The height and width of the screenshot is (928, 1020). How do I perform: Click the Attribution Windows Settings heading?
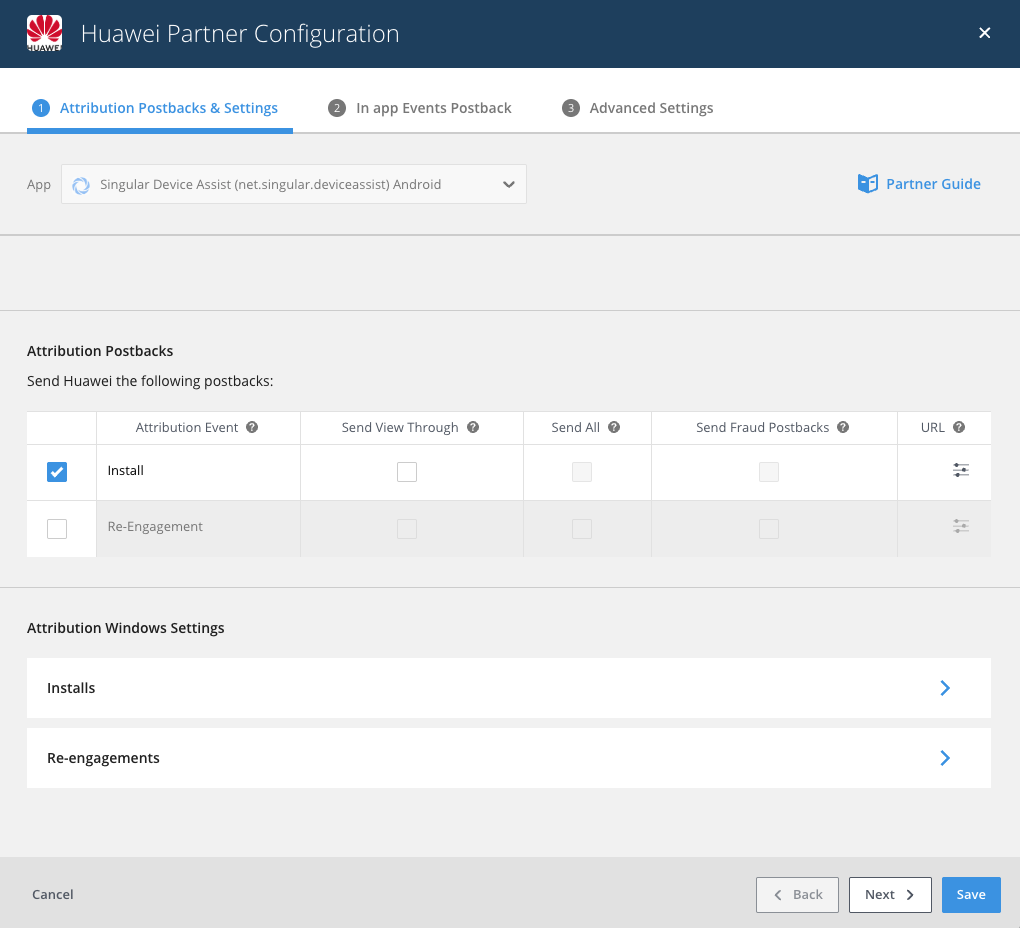pos(126,628)
